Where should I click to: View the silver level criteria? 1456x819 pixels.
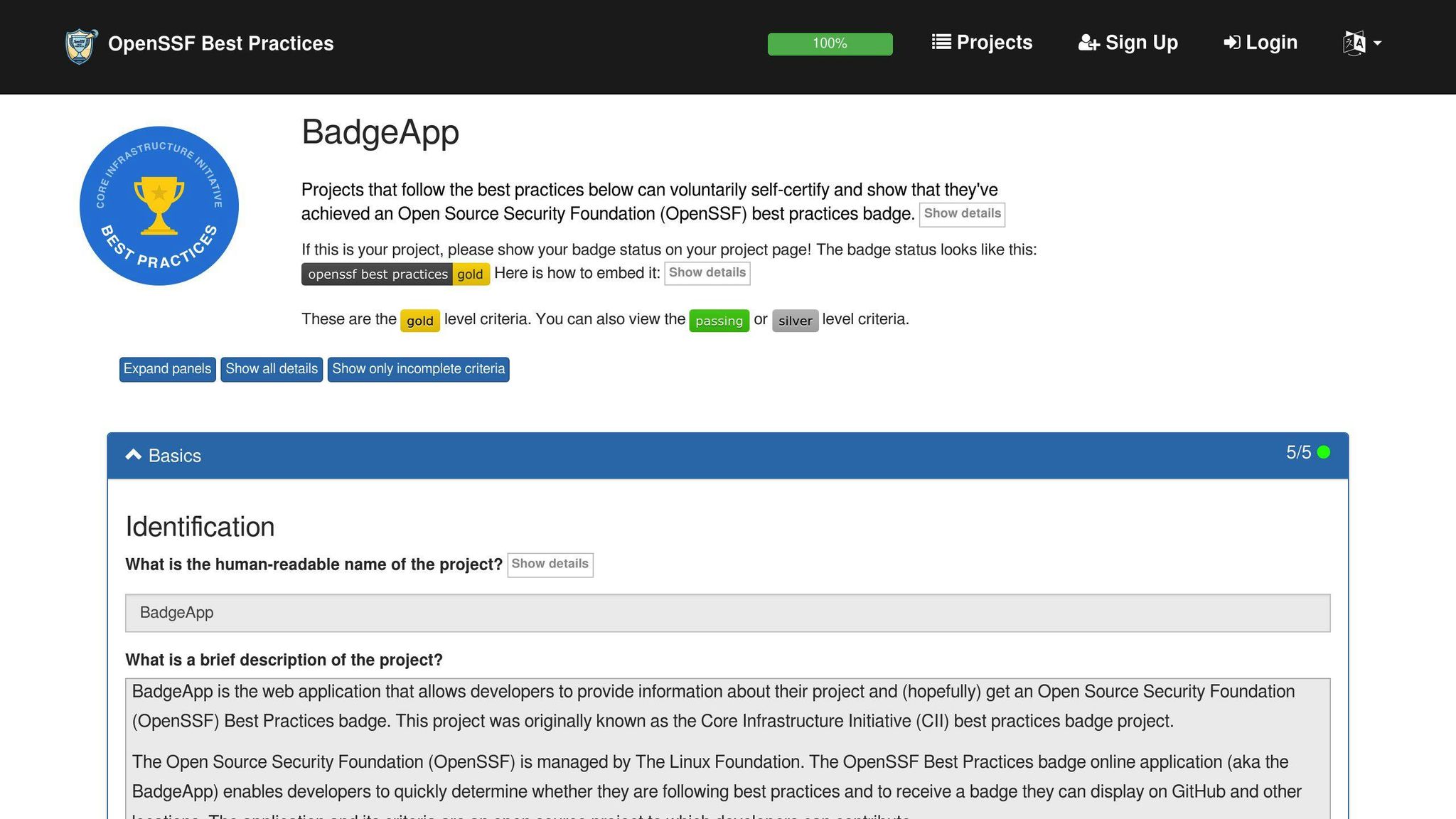(796, 321)
